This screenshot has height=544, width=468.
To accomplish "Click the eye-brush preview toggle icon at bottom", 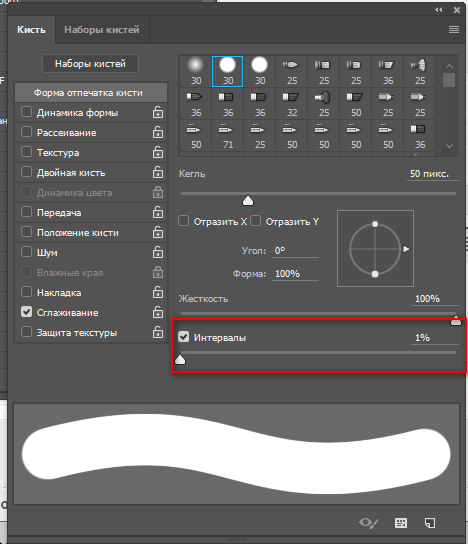I will pyautogui.click(x=368, y=523).
